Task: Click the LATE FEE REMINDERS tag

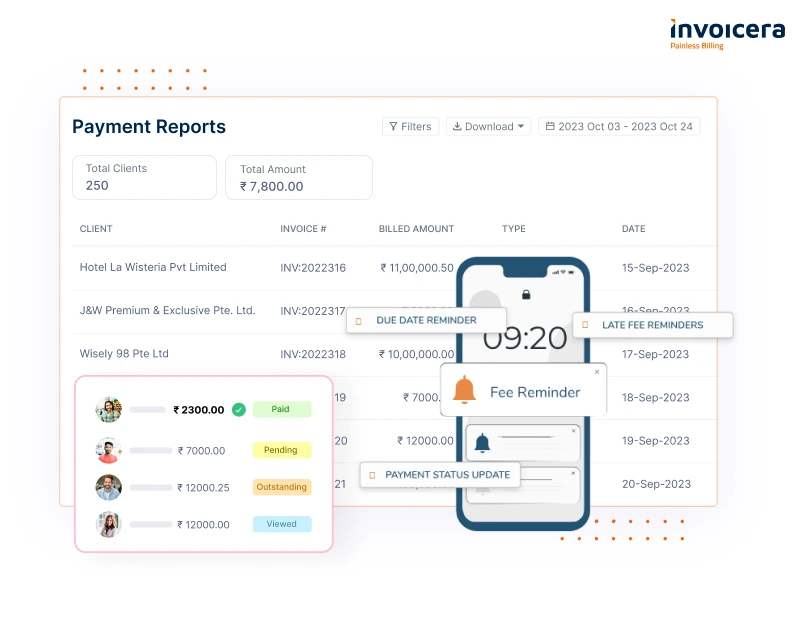Action: pos(653,325)
